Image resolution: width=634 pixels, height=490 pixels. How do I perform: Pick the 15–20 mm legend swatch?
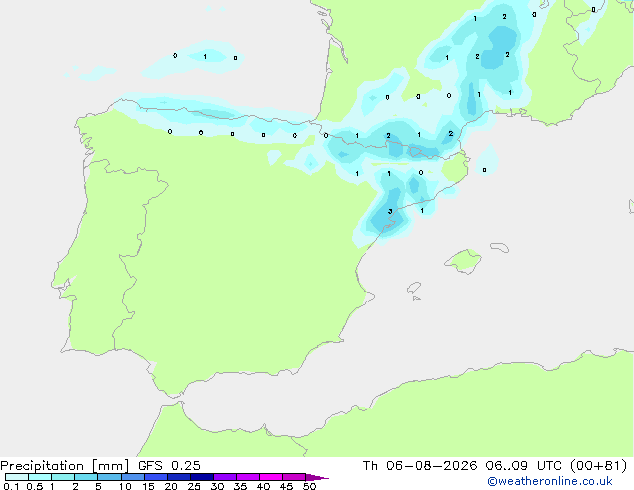coord(156,477)
